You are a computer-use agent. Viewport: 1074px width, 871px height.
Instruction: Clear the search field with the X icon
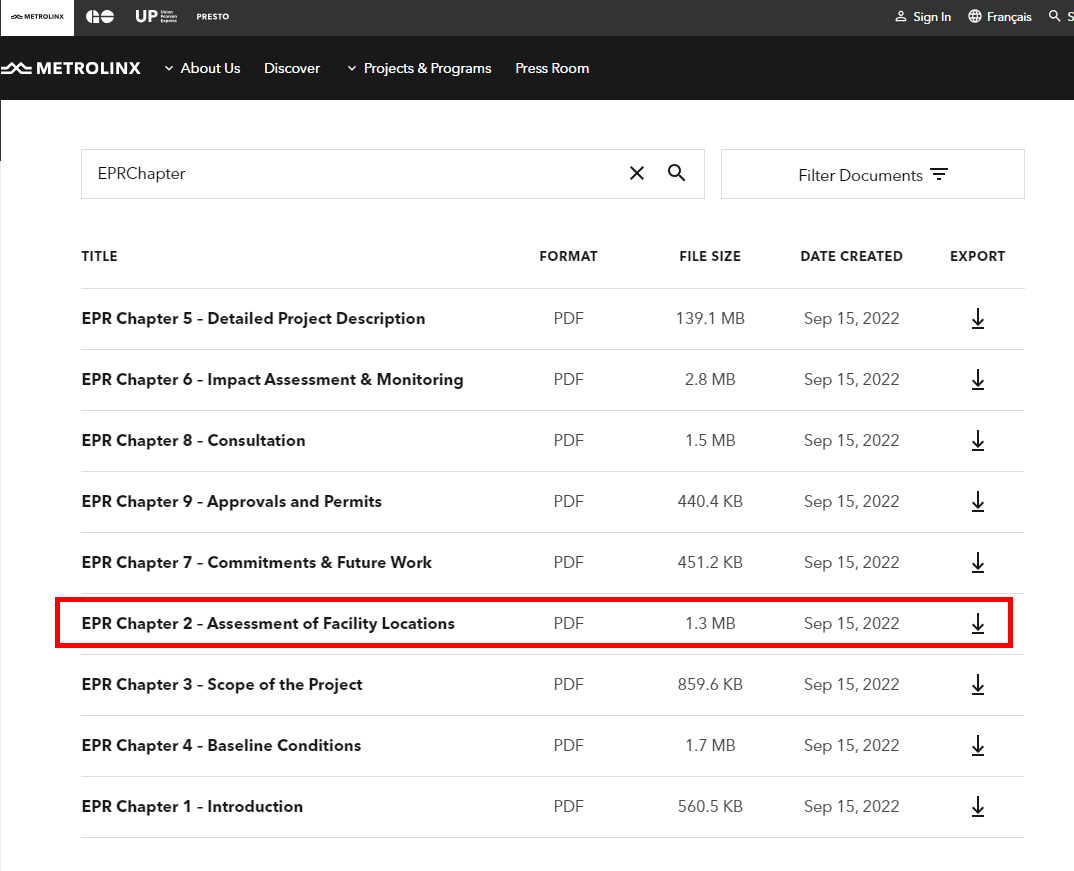637,174
